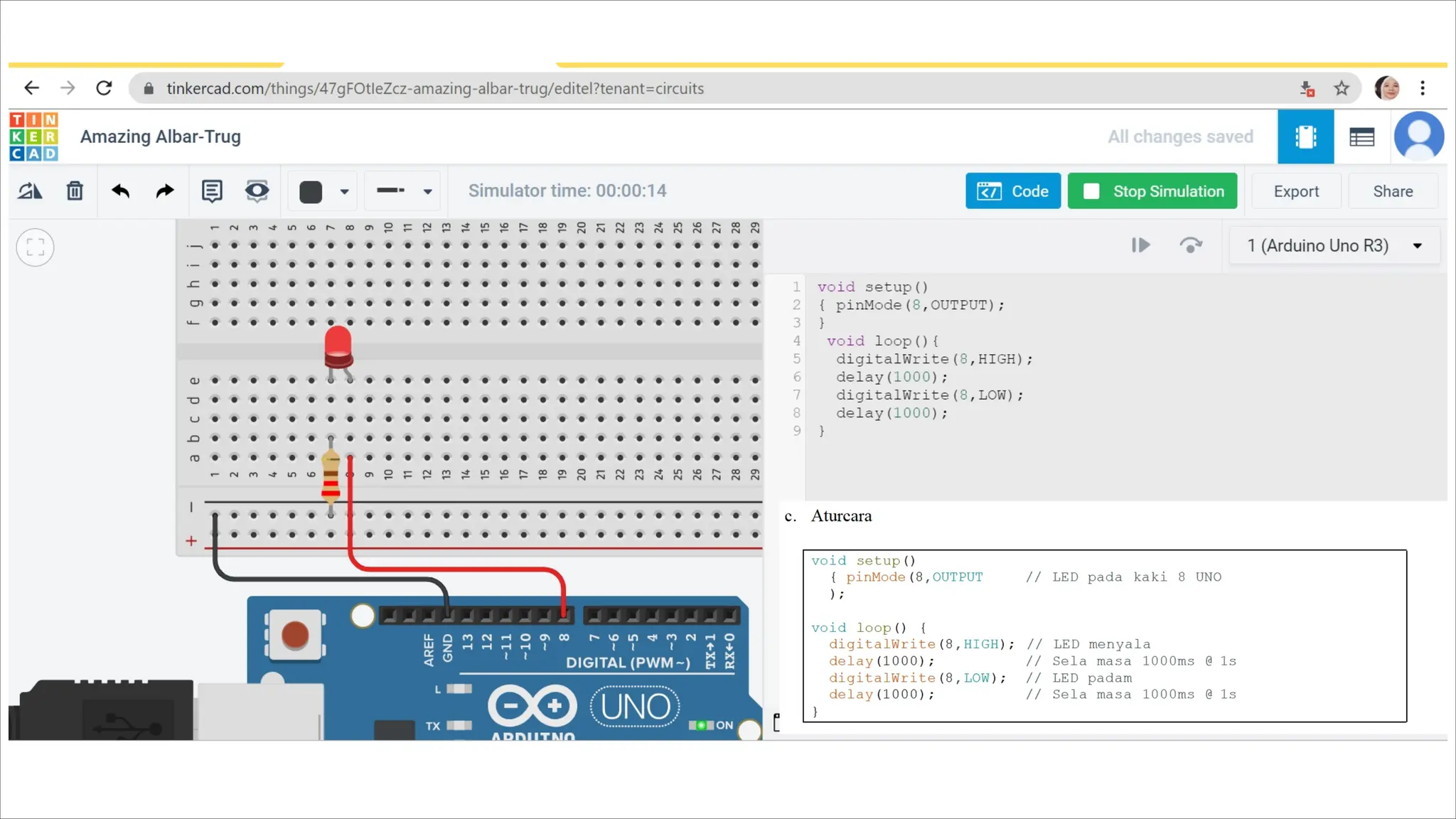Open the browser three-dot menu
Screen dimensions: 1456x819
click(x=1423, y=88)
